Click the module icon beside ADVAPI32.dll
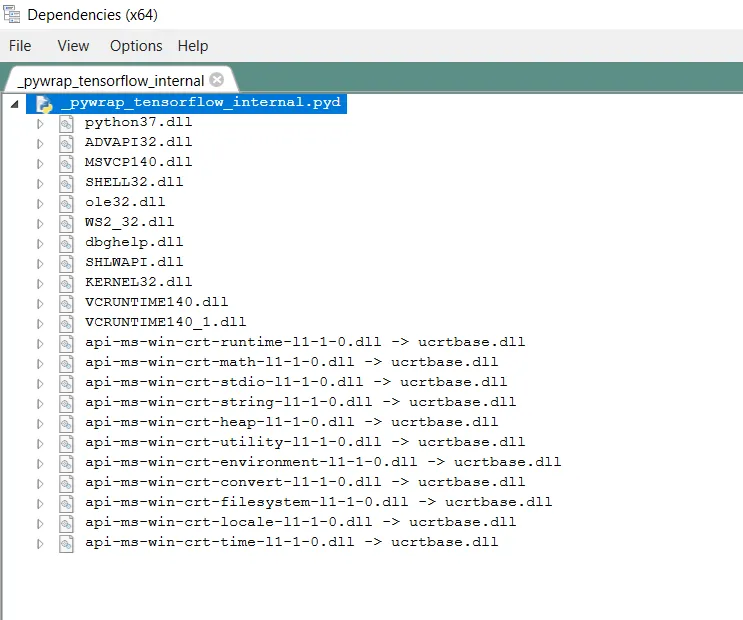Image resolution: width=743 pixels, height=620 pixels. click(66, 144)
